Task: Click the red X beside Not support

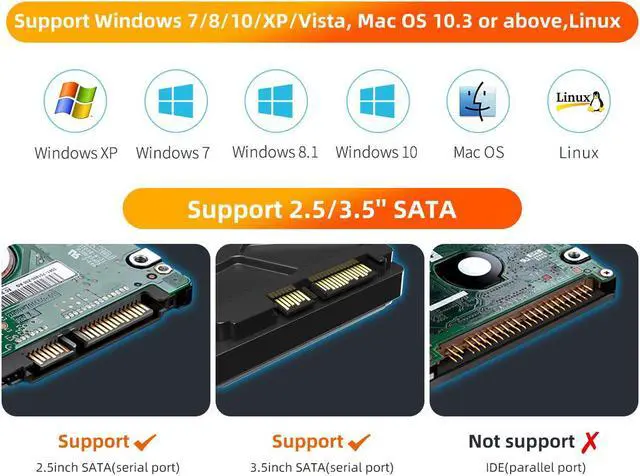Action: [x=590, y=442]
